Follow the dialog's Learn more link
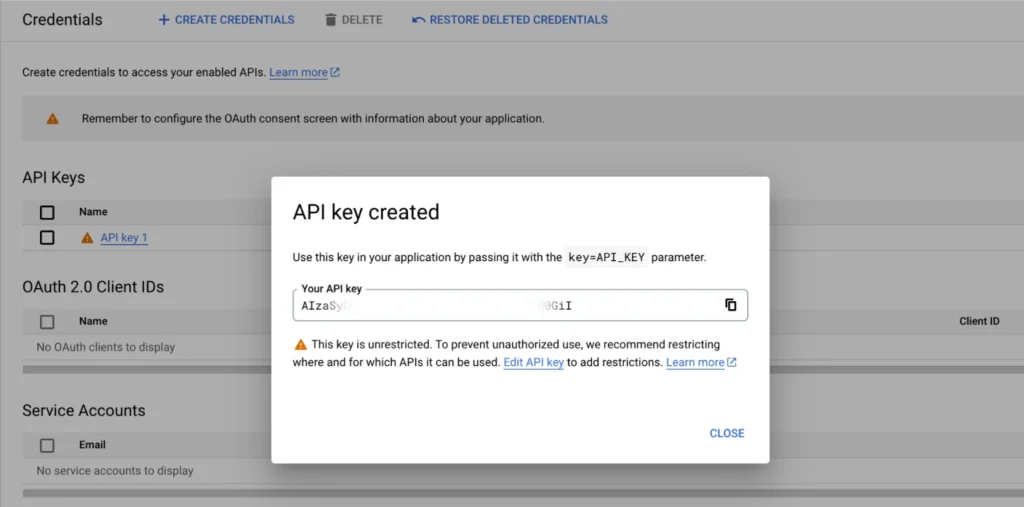Screen dimensions: 1024x507 (x=694, y=362)
